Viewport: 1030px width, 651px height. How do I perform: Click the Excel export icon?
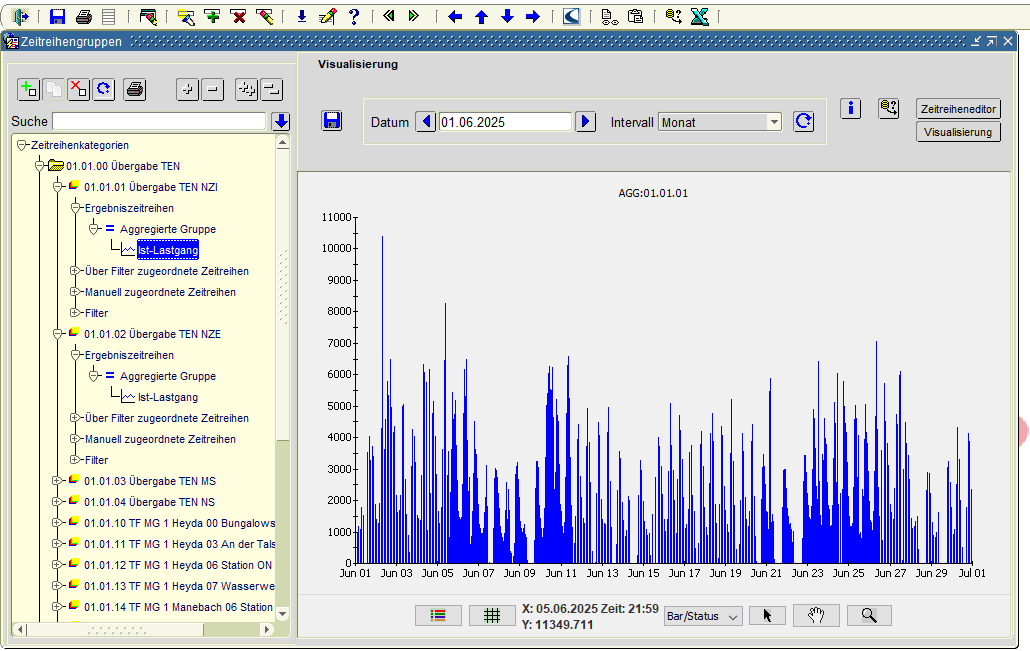[699, 16]
